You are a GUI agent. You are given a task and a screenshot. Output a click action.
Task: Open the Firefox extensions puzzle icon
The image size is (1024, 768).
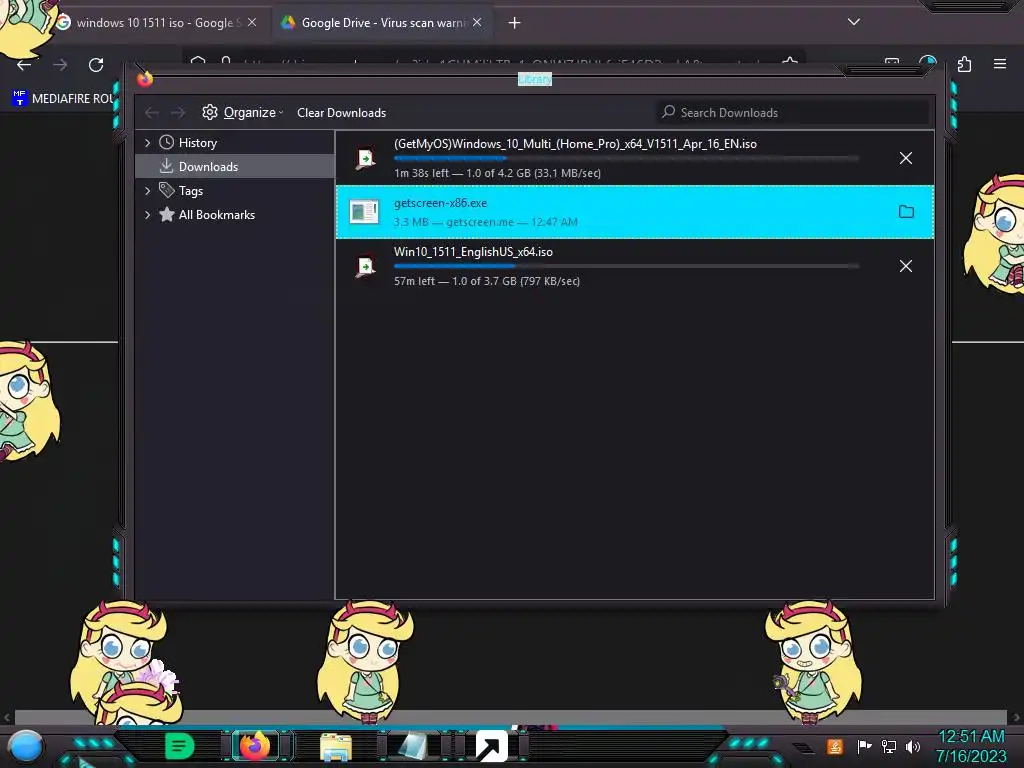click(964, 64)
